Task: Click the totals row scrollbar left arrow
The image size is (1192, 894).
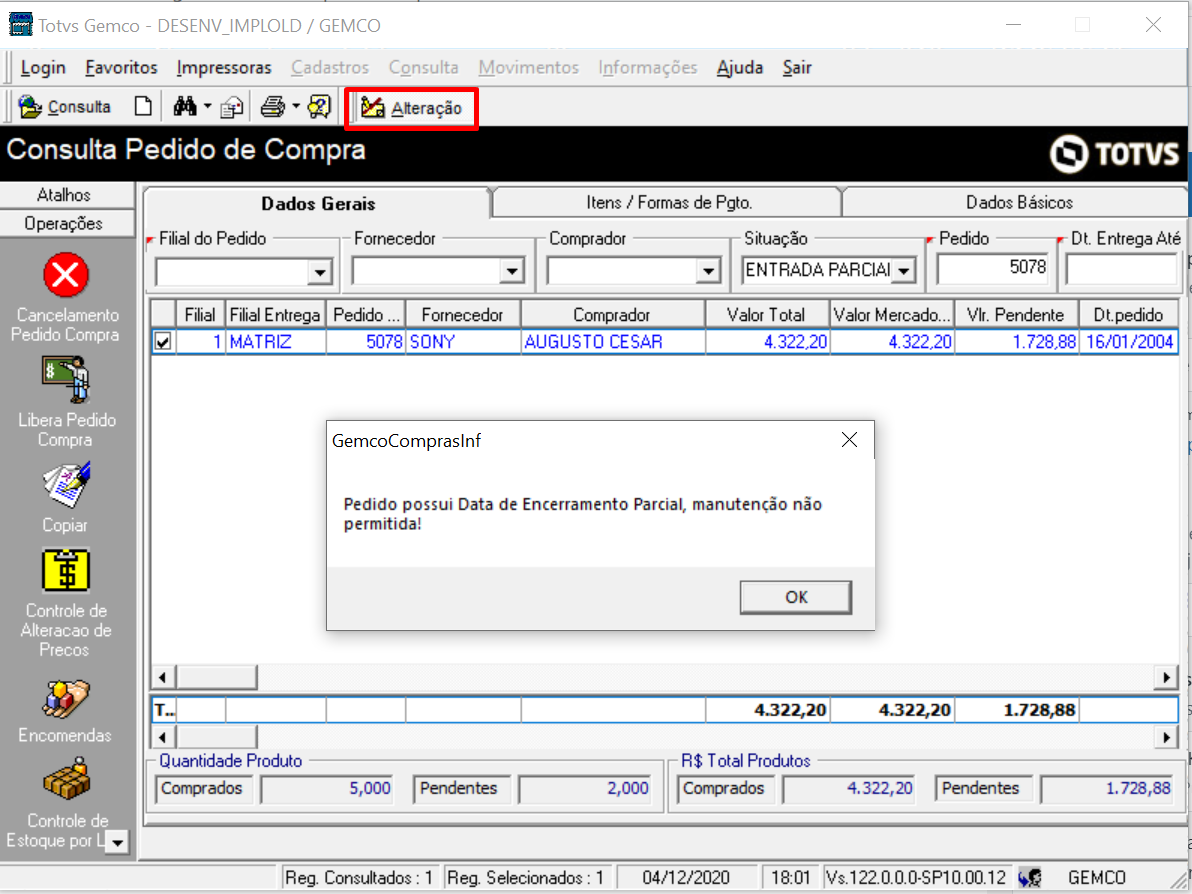Action: [x=163, y=737]
